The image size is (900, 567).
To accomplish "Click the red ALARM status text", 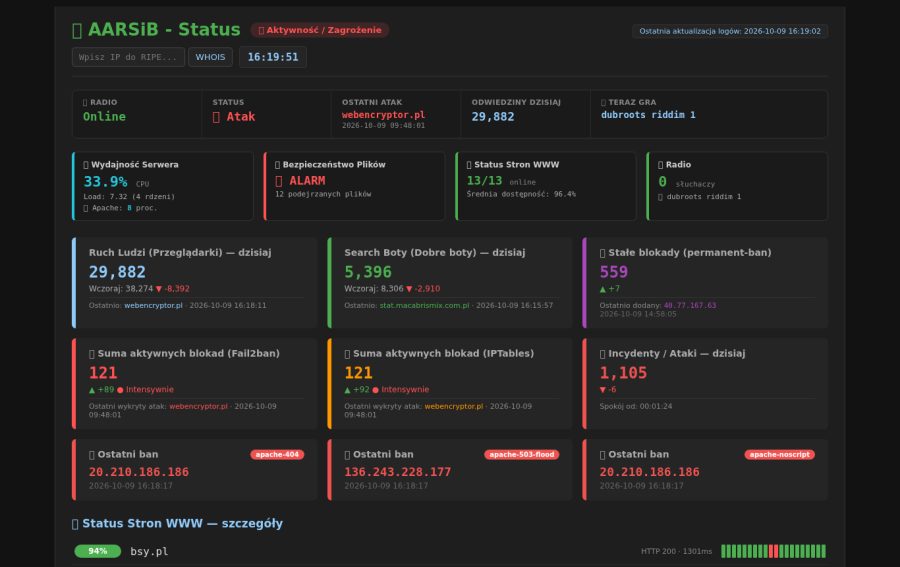I will point(307,180).
